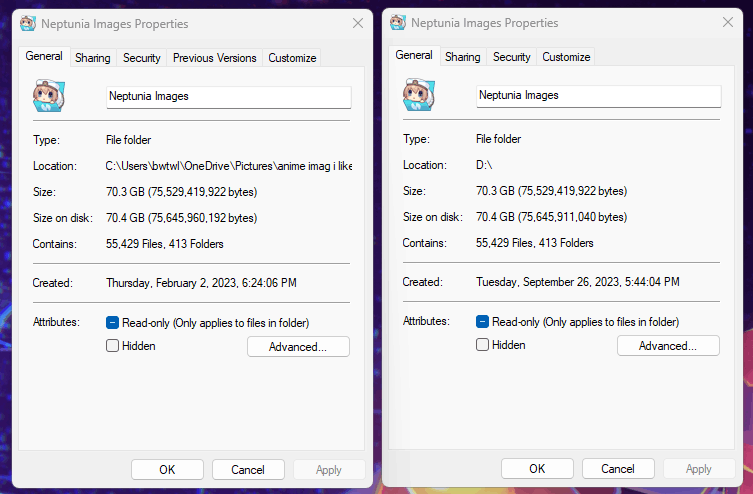Select General tab in the left window
The height and width of the screenshot is (494, 753).
pyautogui.click(x=44, y=56)
